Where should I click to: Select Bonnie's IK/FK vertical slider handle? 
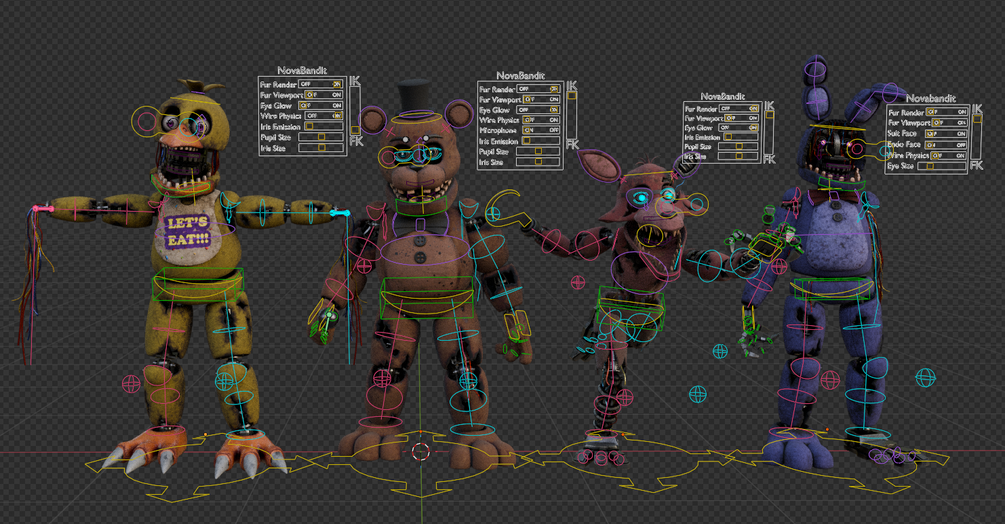pos(976,118)
